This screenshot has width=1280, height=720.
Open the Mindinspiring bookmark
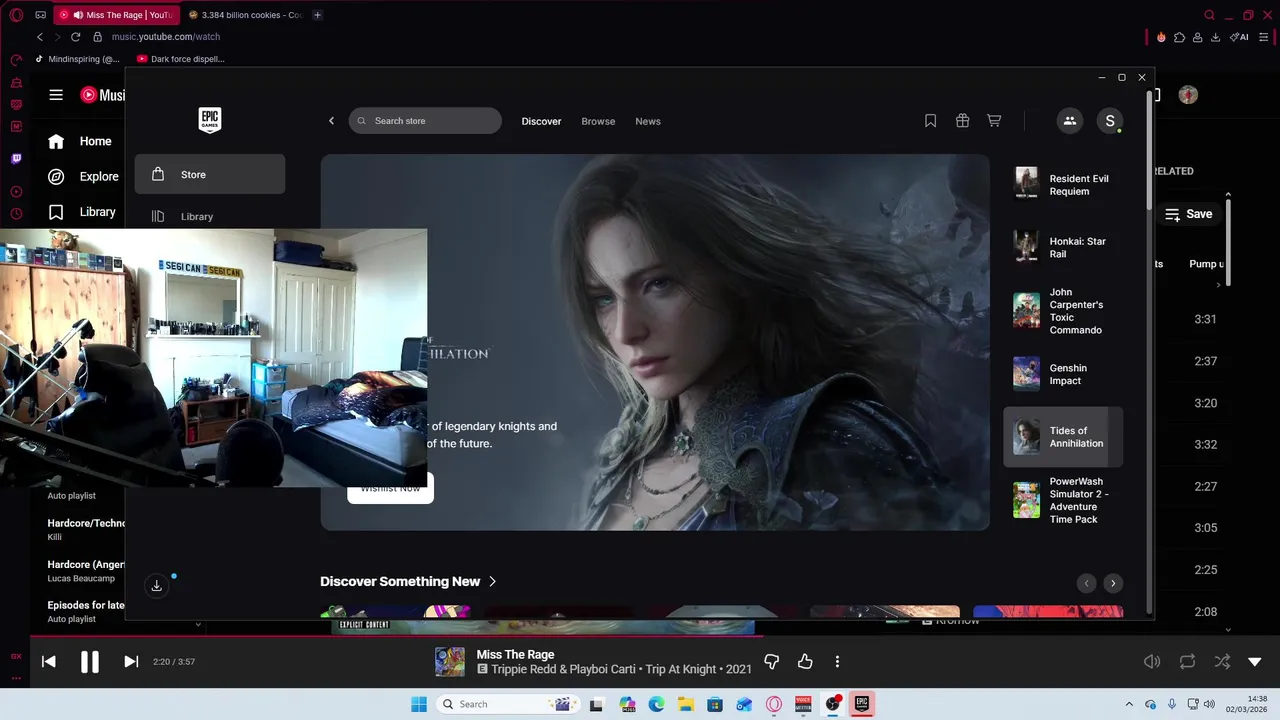tap(77, 59)
